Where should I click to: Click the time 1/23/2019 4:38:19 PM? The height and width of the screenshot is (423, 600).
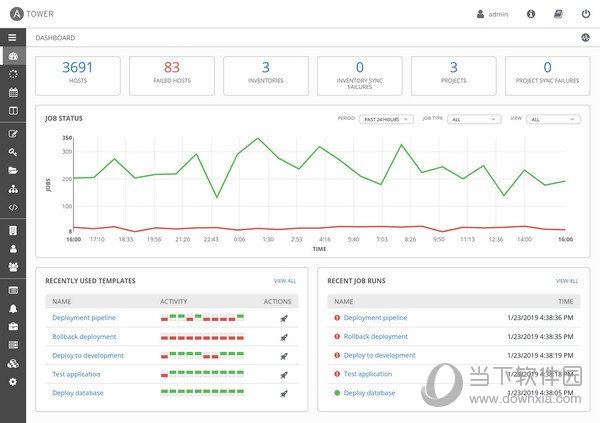pyautogui.click(x=540, y=355)
